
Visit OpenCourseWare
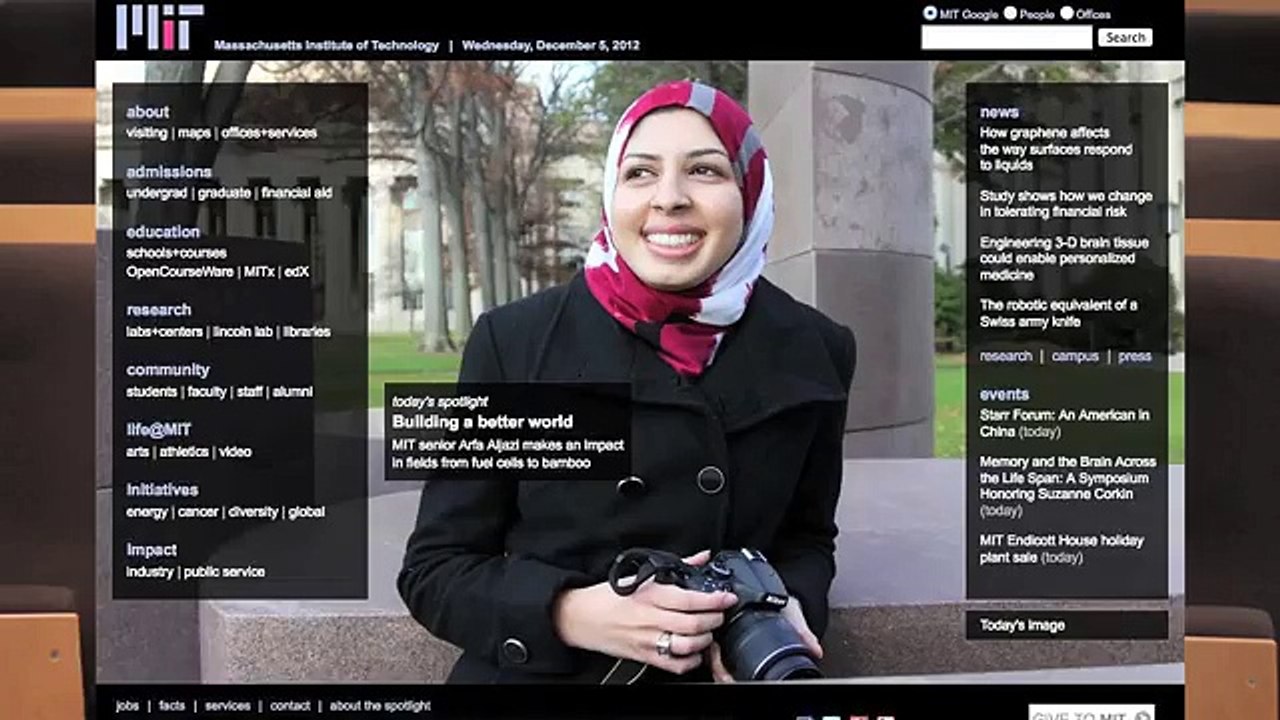(x=180, y=272)
